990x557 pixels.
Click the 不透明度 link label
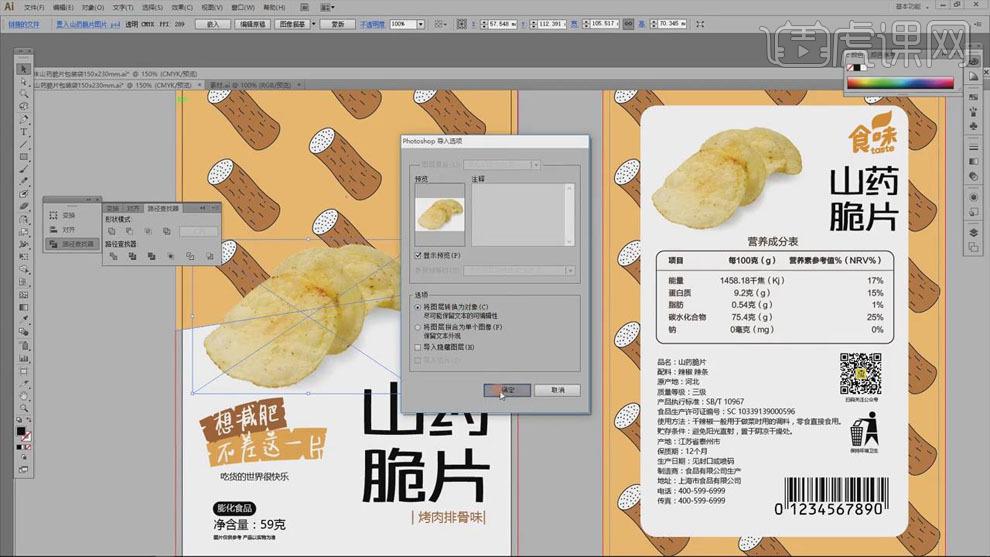point(372,24)
